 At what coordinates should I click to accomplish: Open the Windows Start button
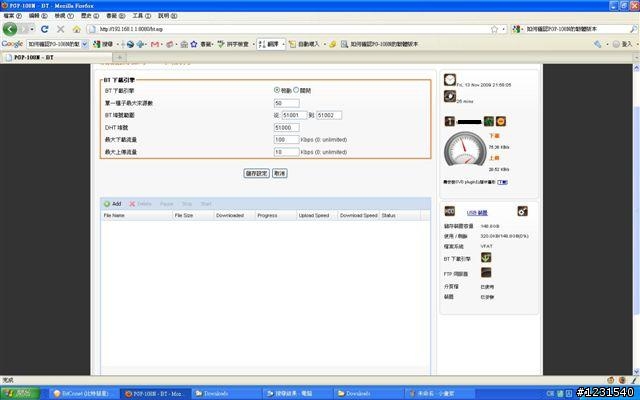20,393
